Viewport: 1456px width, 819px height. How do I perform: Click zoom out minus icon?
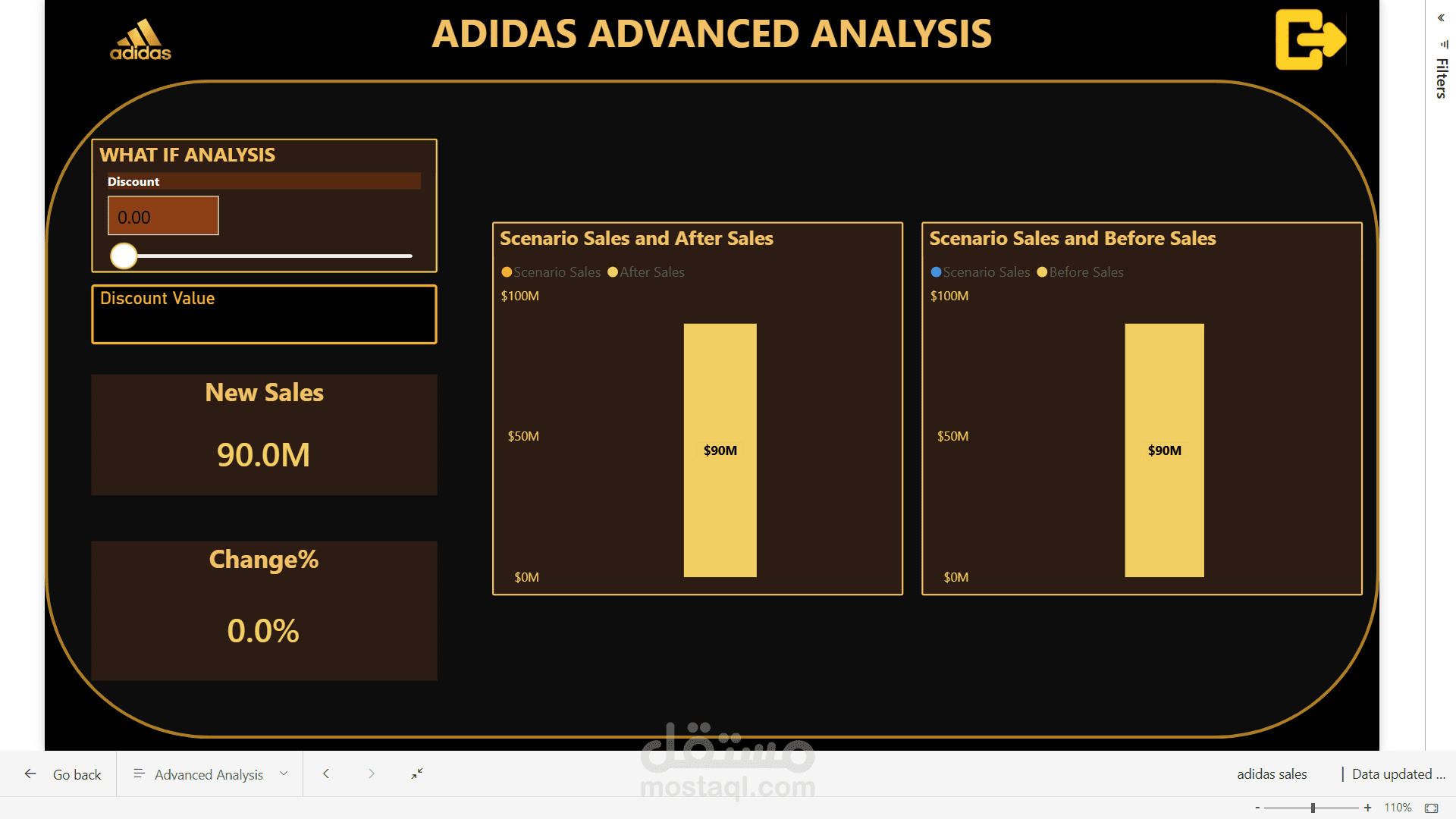pos(1257,808)
